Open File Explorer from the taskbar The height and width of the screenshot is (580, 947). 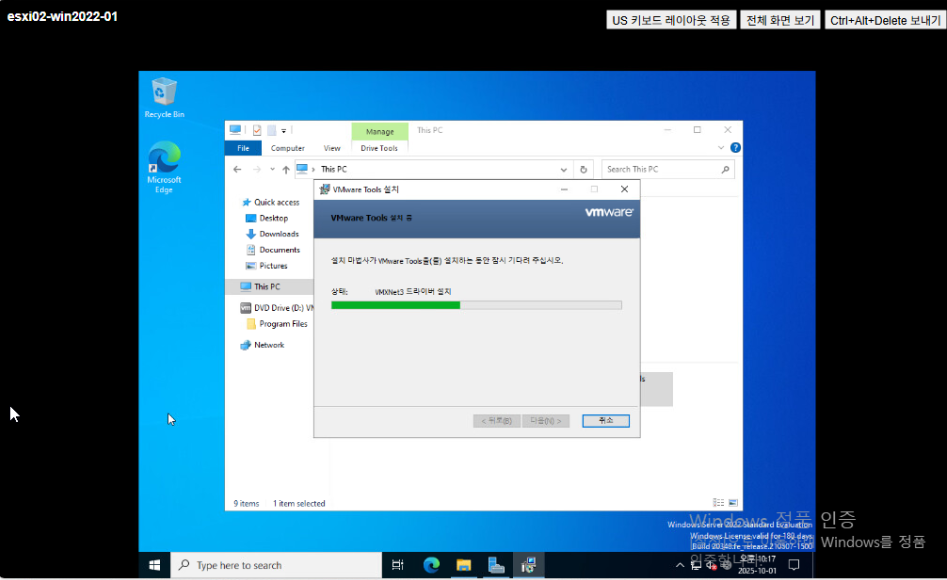click(x=464, y=565)
